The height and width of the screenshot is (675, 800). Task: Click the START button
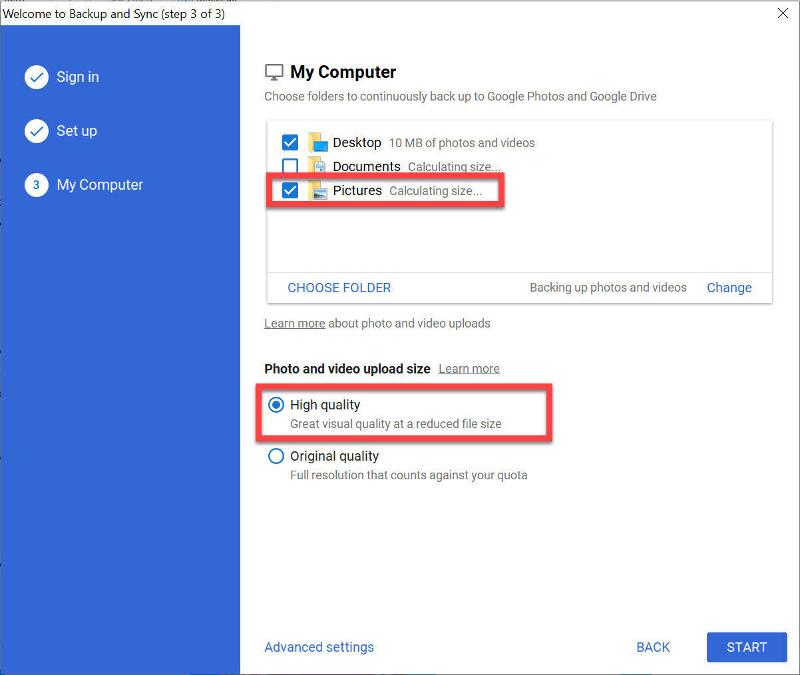point(746,647)
